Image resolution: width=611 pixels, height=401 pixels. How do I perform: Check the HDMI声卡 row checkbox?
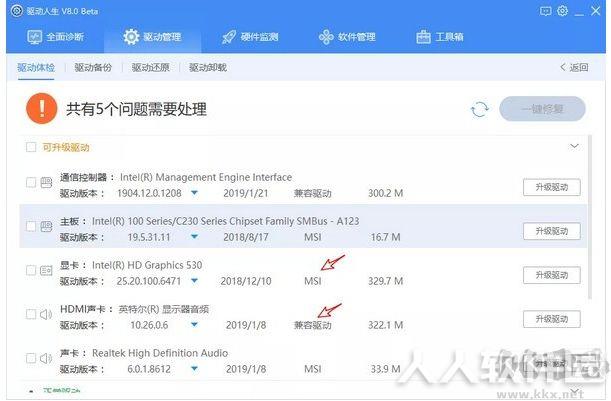(x=31, y=314)
